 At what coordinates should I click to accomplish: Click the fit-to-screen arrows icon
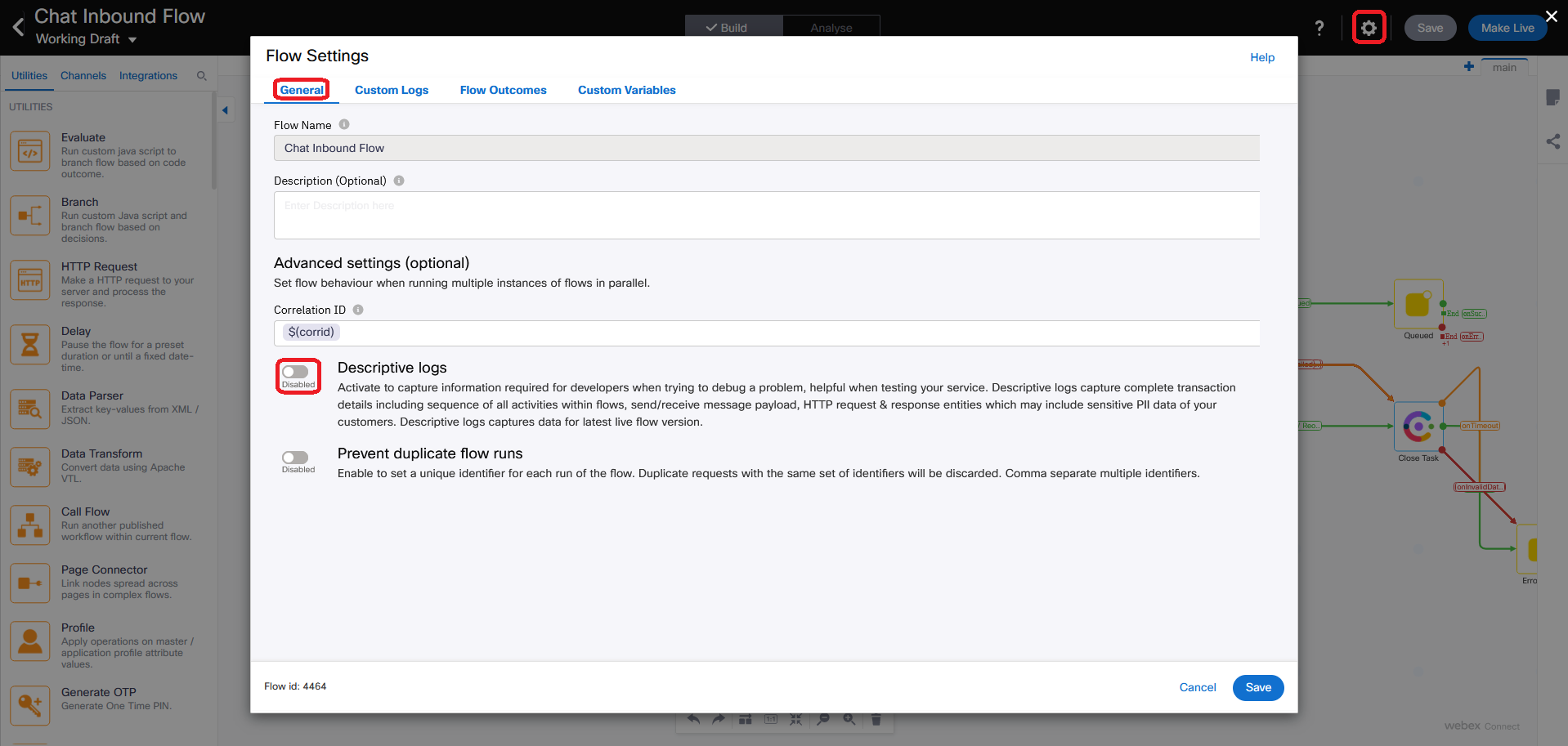click(796, 719)
